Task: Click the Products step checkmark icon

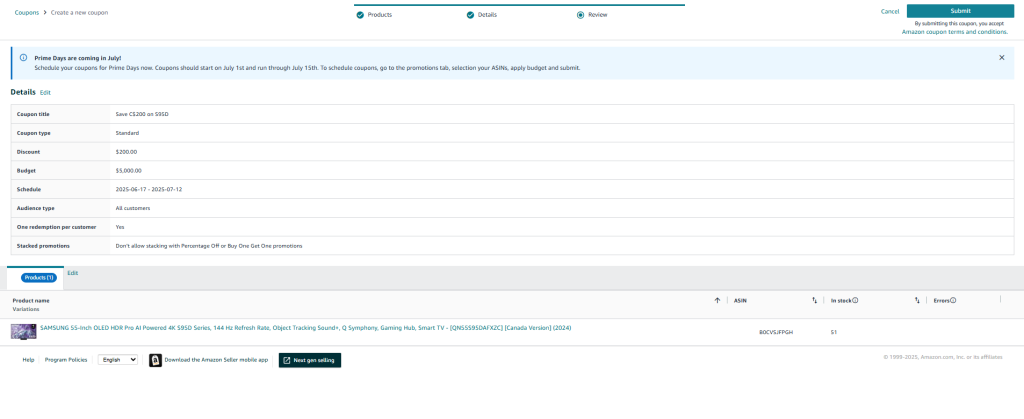Action: [360, 14]
